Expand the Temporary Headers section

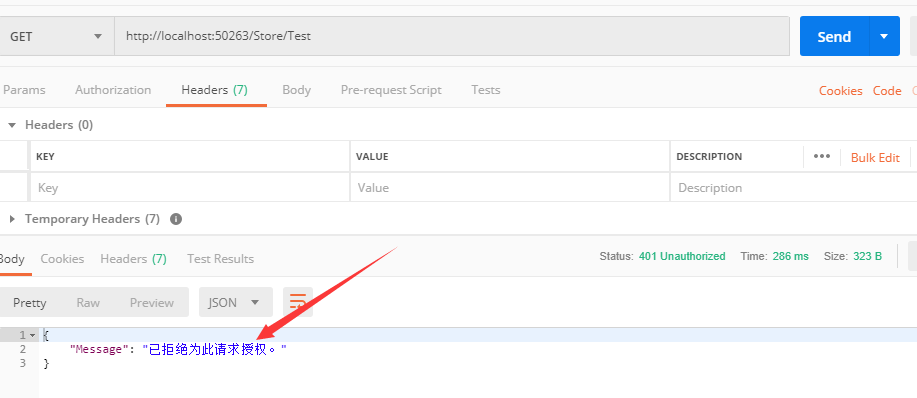[x=12, y=219]
